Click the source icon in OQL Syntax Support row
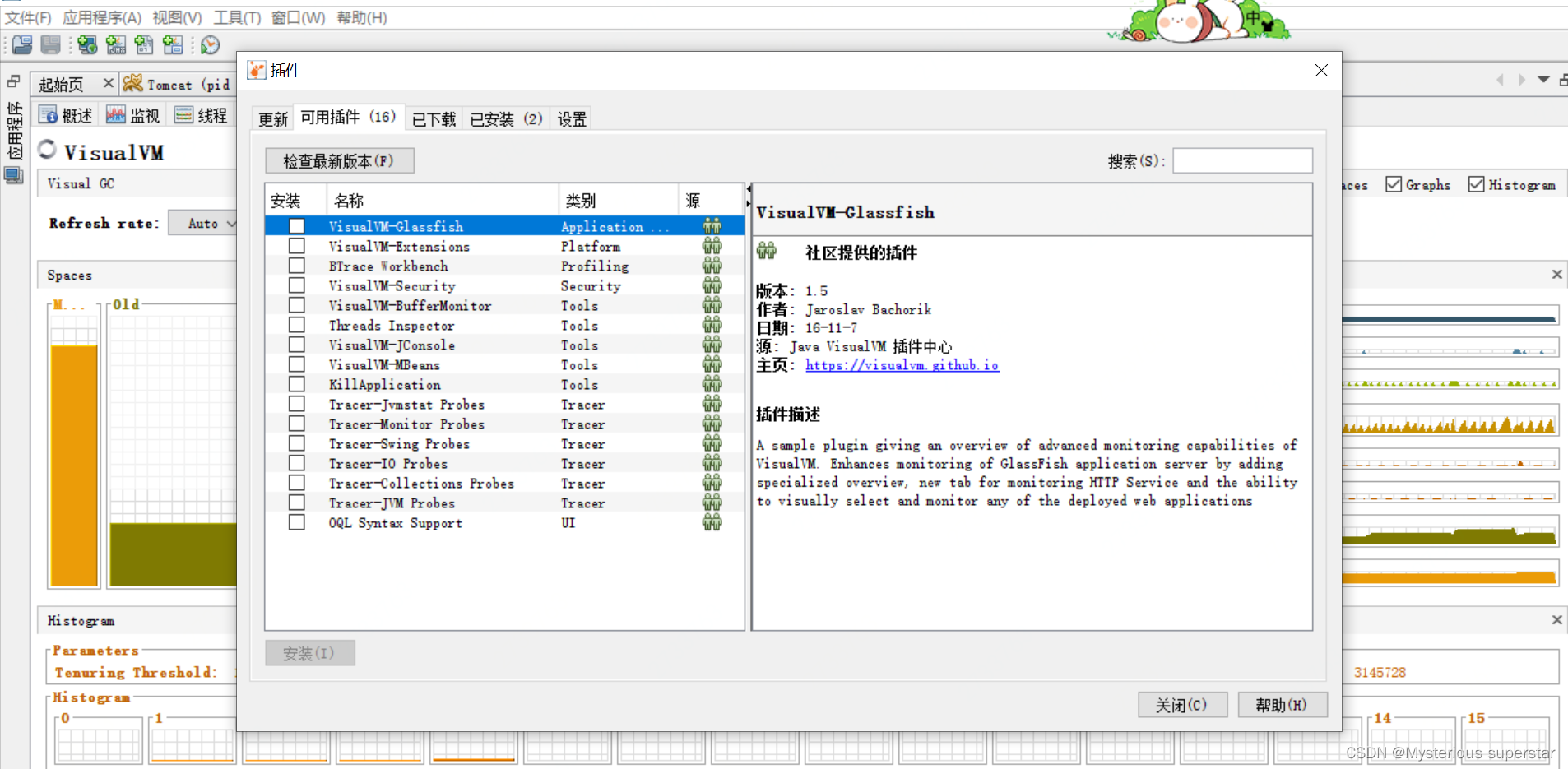The image size is (1568, 769). point(712,522)
